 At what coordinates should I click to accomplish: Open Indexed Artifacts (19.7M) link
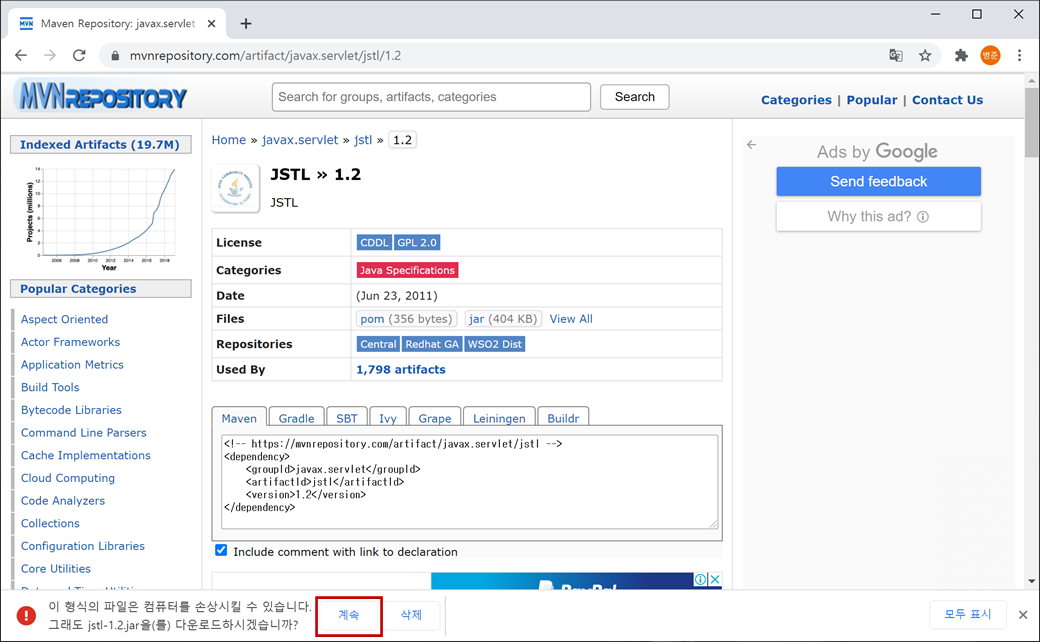coord(101,145)
